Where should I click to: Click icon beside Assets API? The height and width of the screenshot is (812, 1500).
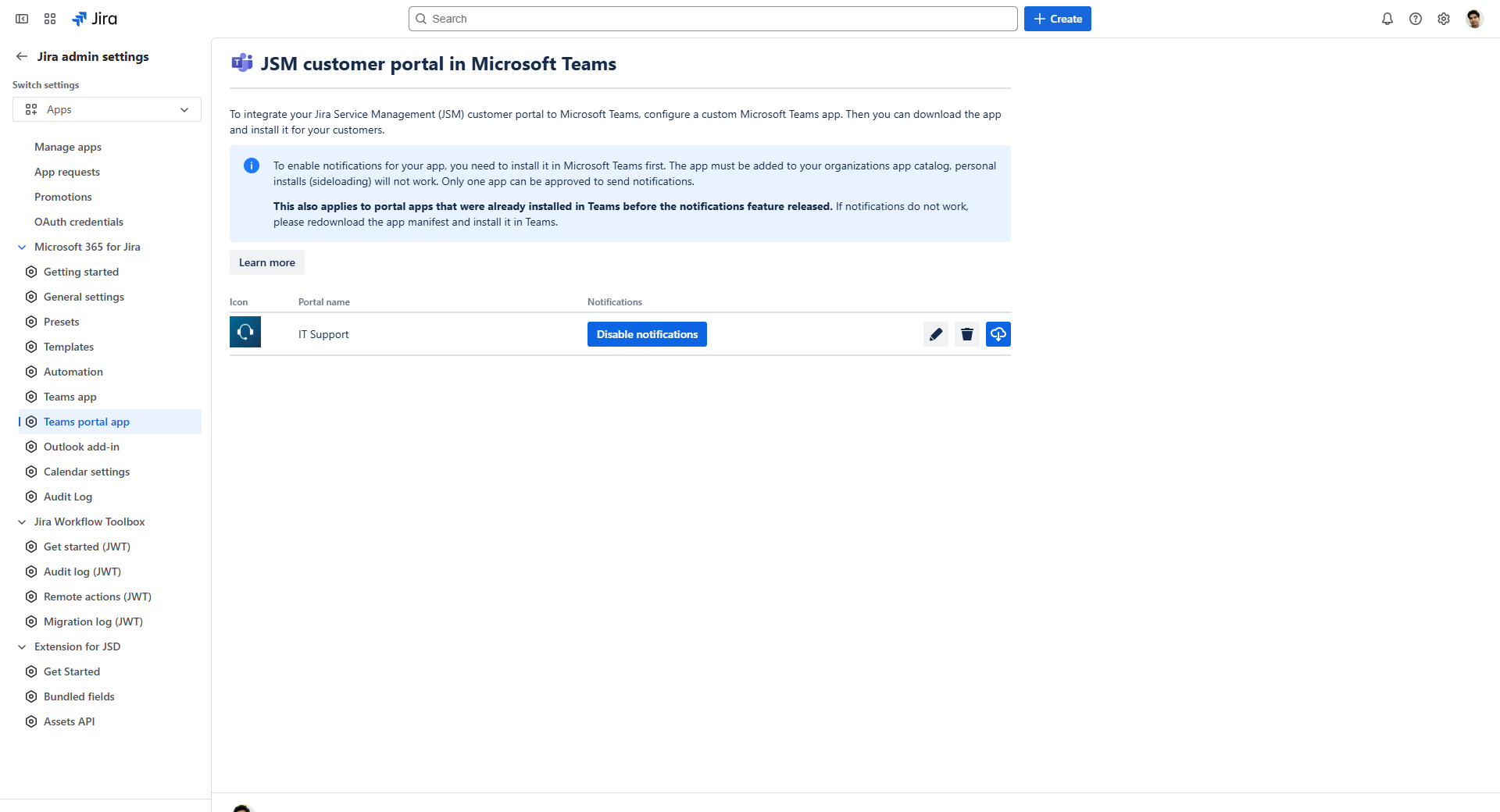[31, 721]
